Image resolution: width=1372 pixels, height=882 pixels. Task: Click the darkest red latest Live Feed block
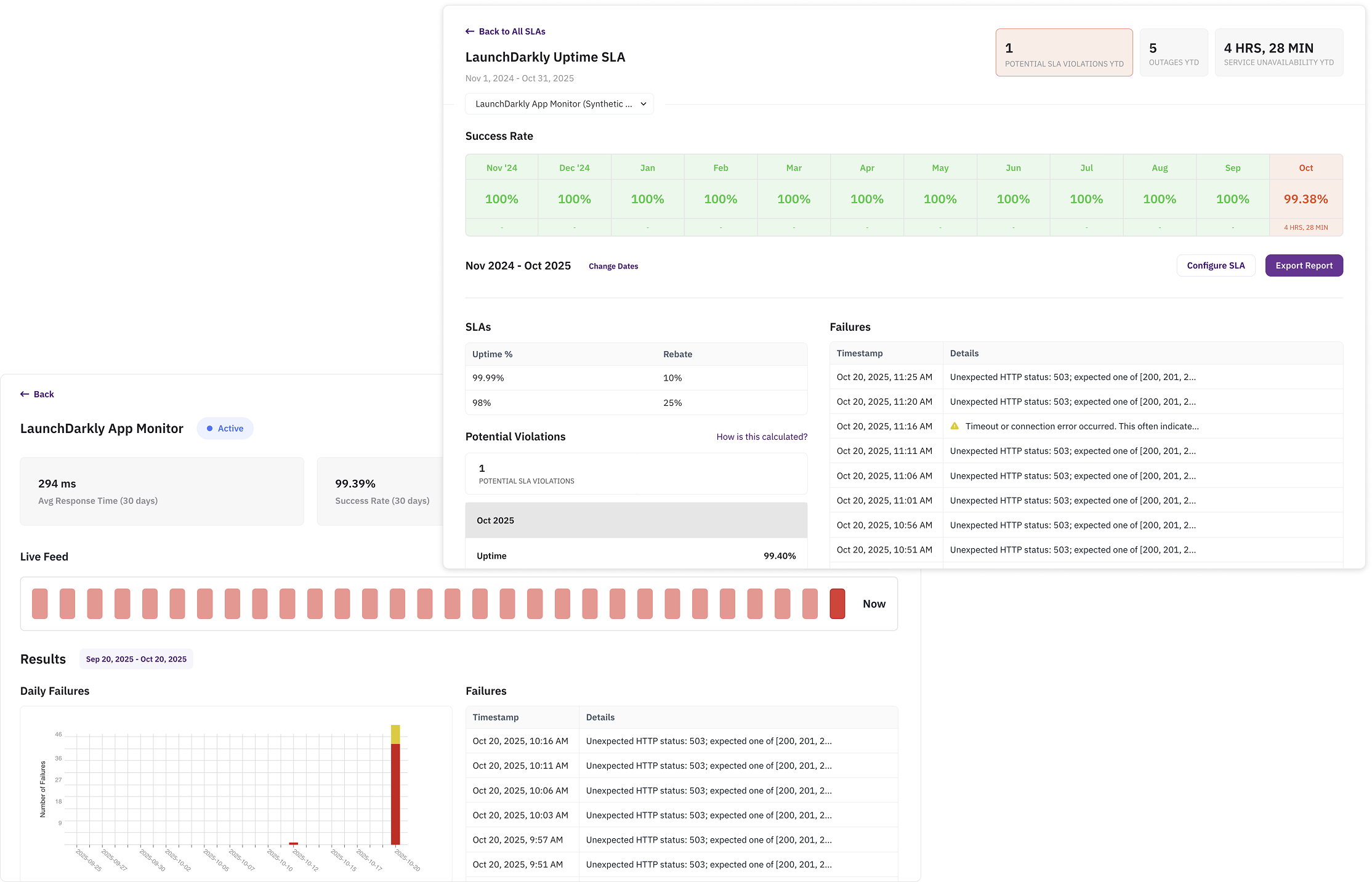click(x=837, y=604)
